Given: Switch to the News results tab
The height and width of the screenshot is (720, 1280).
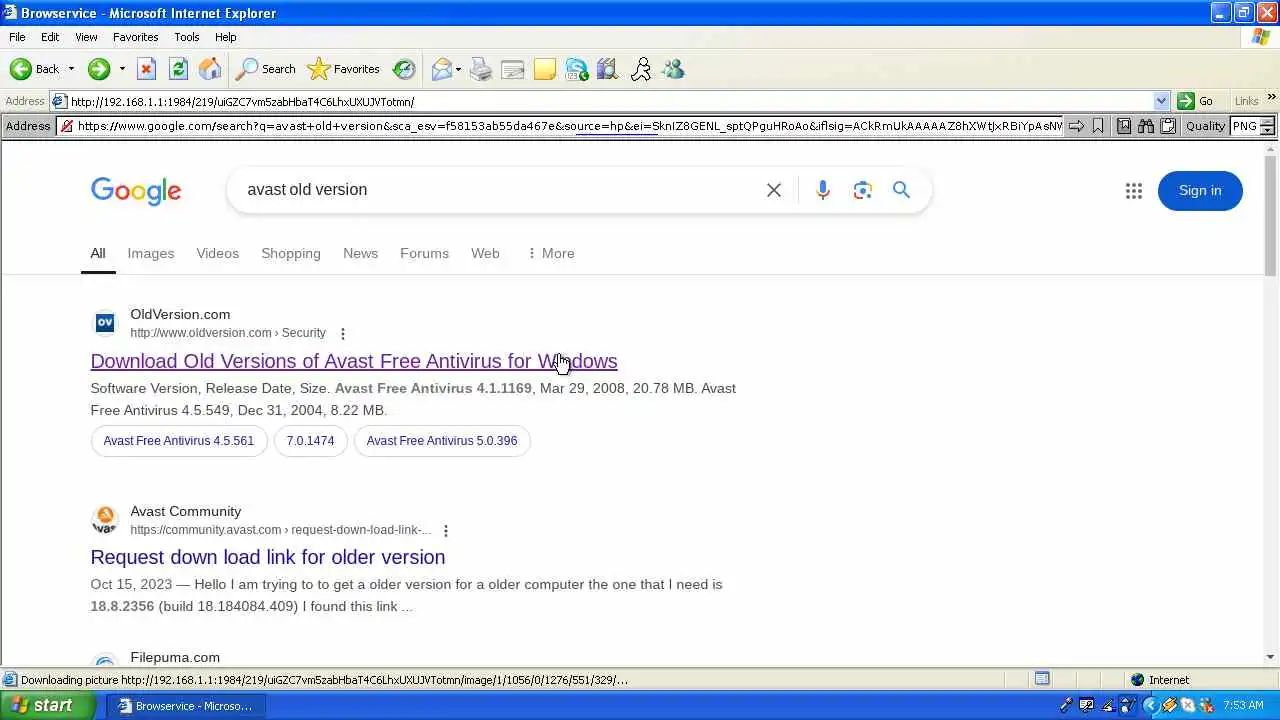Looking at the screenshot, I should pyautogui.click(x=361, y=253).
